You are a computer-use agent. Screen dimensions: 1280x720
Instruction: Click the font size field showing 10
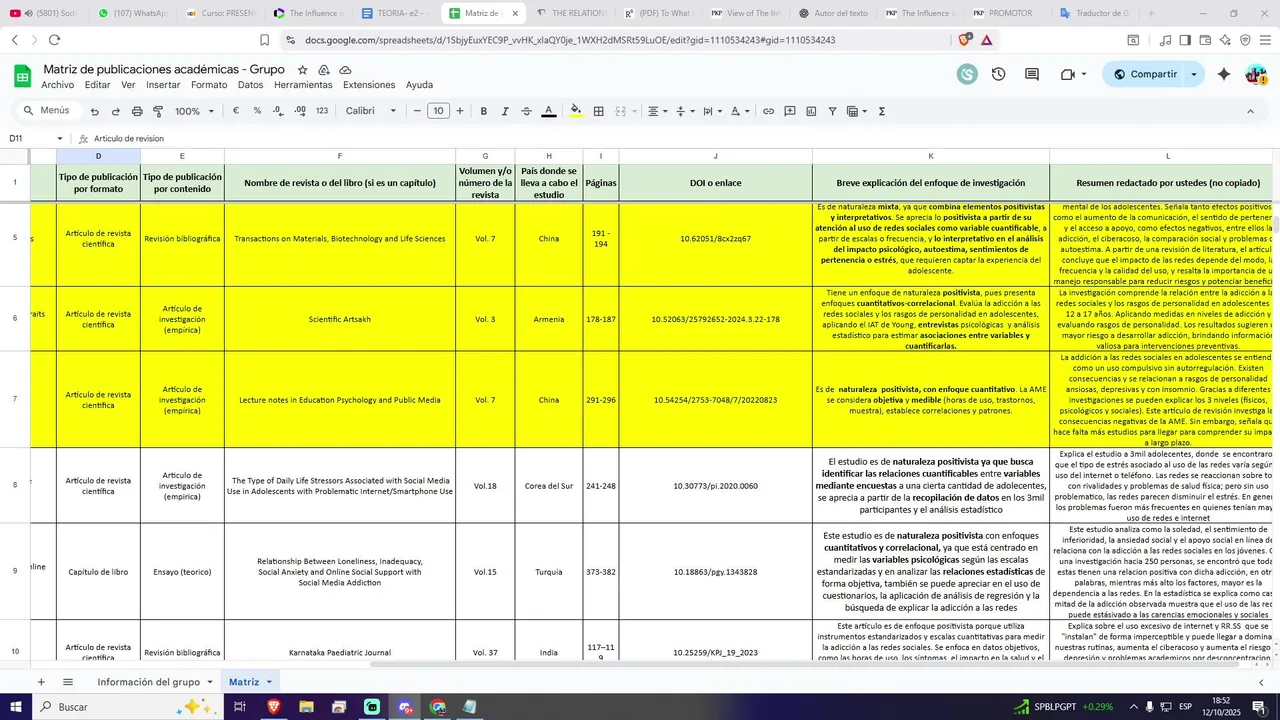438,111
